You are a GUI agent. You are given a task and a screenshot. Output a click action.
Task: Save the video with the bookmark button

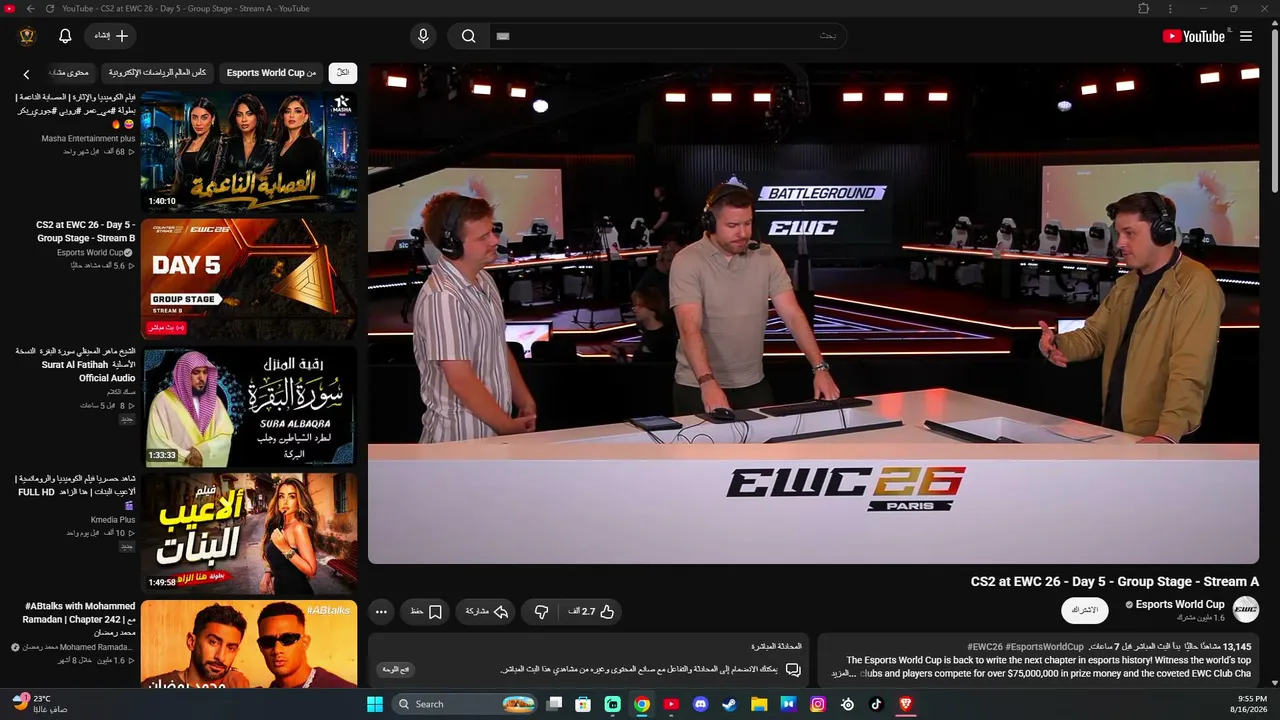click(x=426, y=611)
